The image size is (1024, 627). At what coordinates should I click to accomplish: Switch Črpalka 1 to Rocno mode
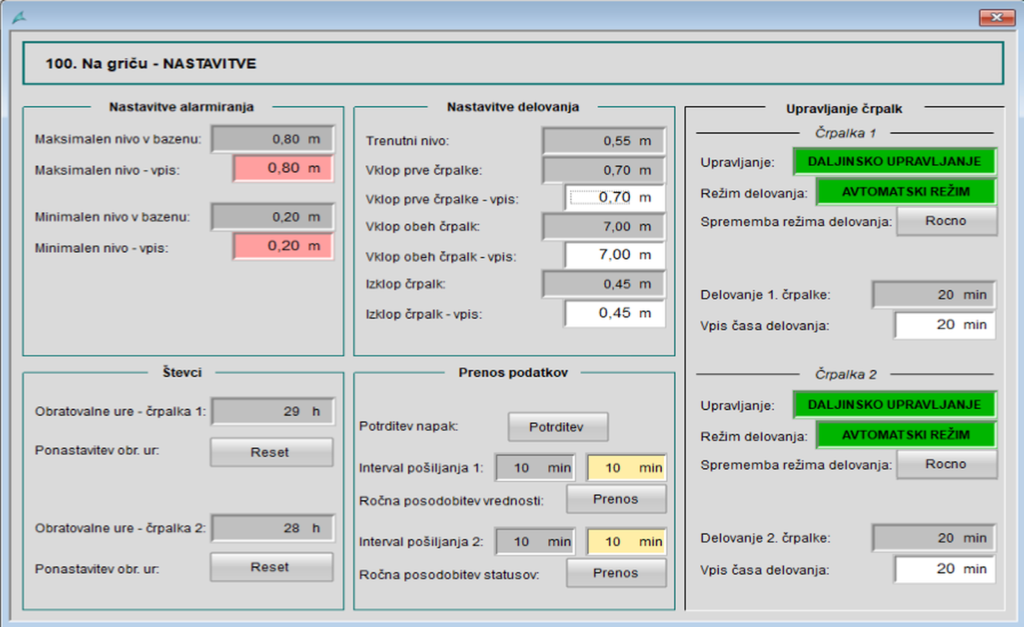point(946,221)
